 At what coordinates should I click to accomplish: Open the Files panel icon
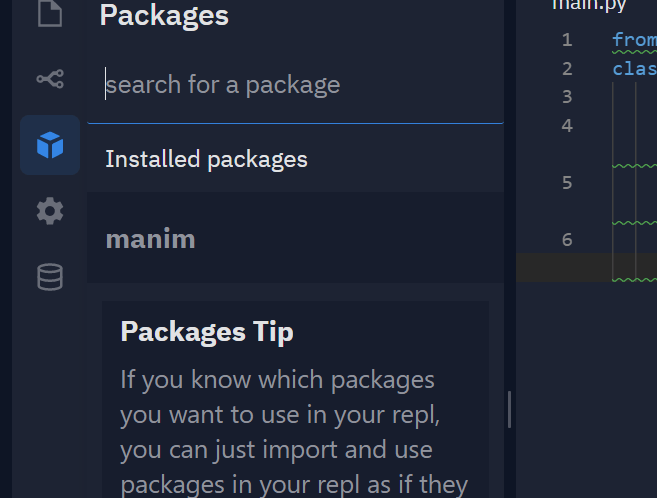pos(50,13)
